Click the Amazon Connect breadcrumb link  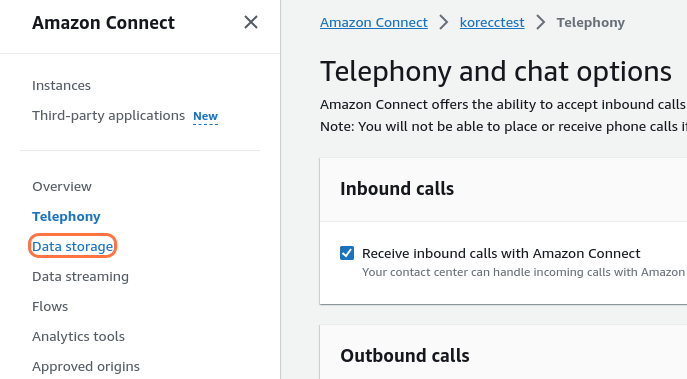coord(374,22)
